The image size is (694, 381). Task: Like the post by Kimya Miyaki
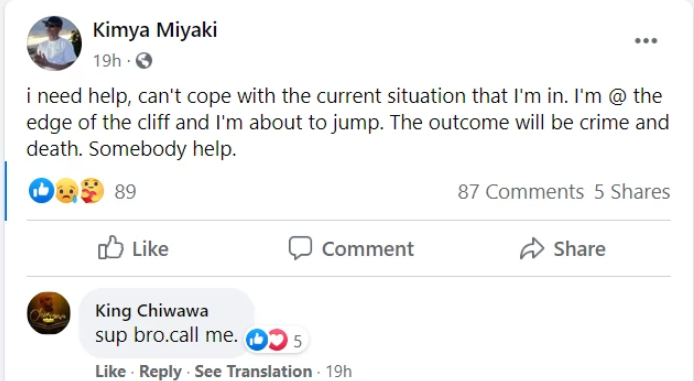[133, 248]
